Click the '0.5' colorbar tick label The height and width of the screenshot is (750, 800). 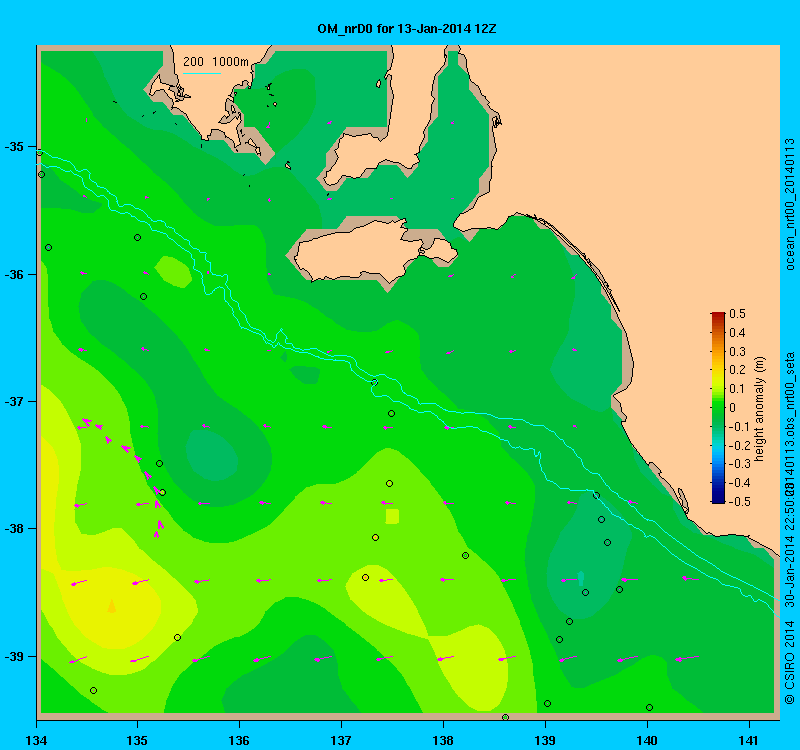(x=737, y=313)
